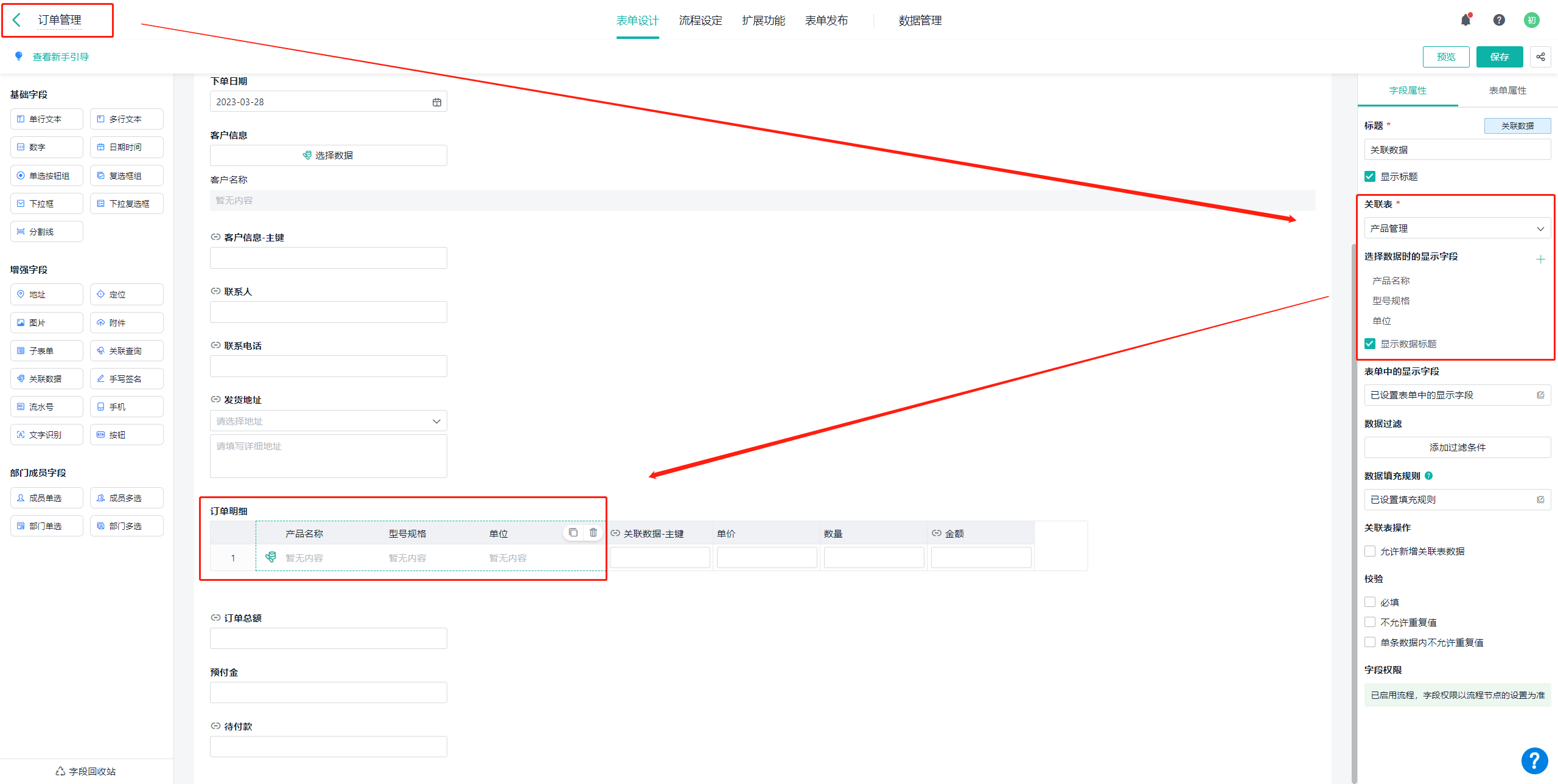Image resolution: width=1558 pixels, height=784 pixels.
Task: Delete the field using the trash icon in 订单明细
Action: point(593,533)
